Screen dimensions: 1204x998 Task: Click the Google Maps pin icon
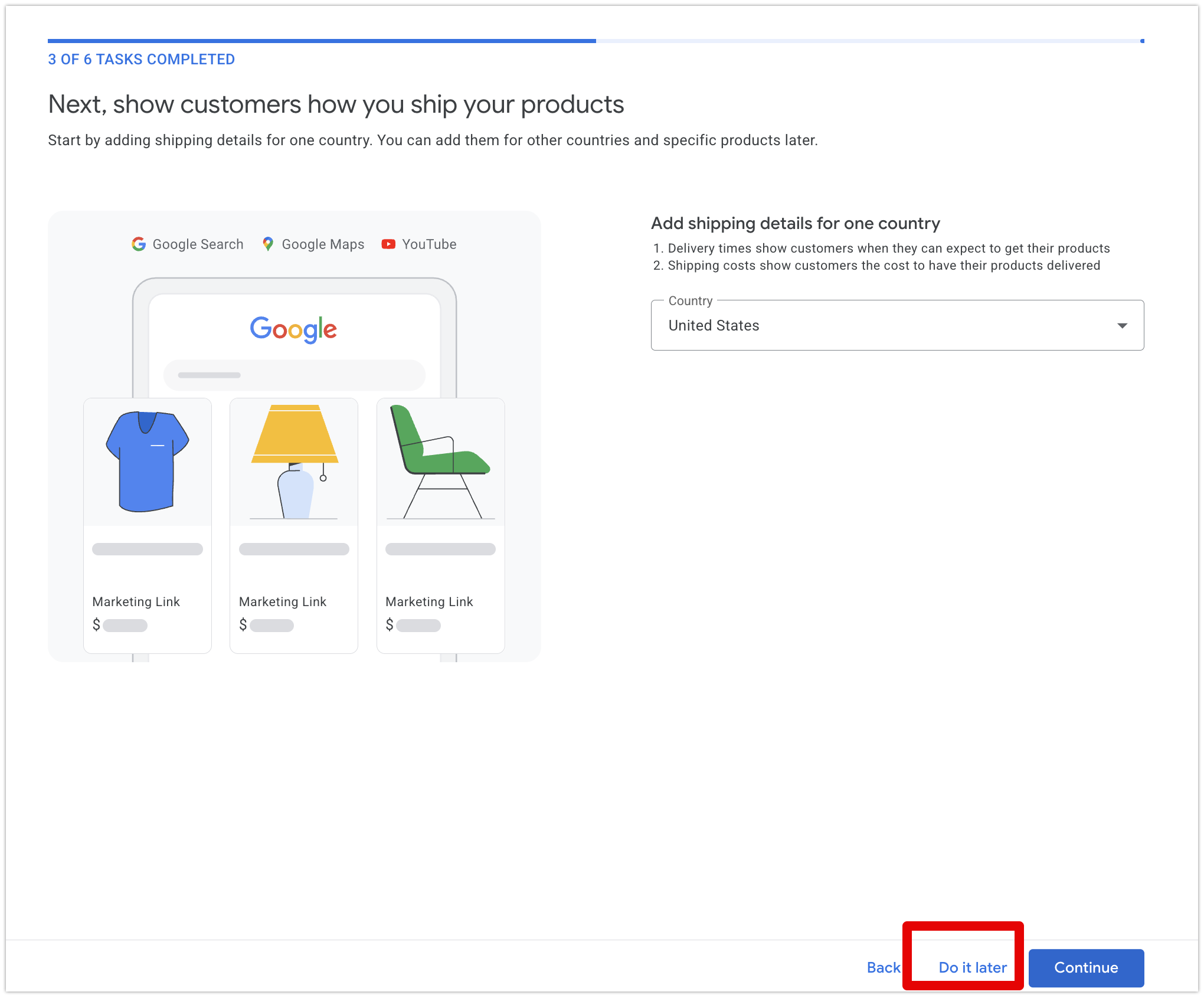[x=268, y=244]
